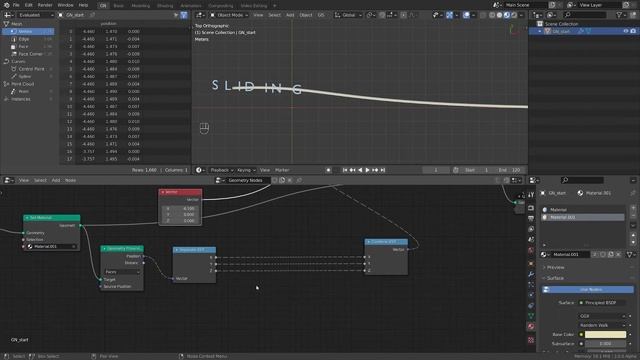Image resolution: width=640 pixels, height=360 pixels.
Task: Switch to solid viewport shading
Action: tap(500, 15)
